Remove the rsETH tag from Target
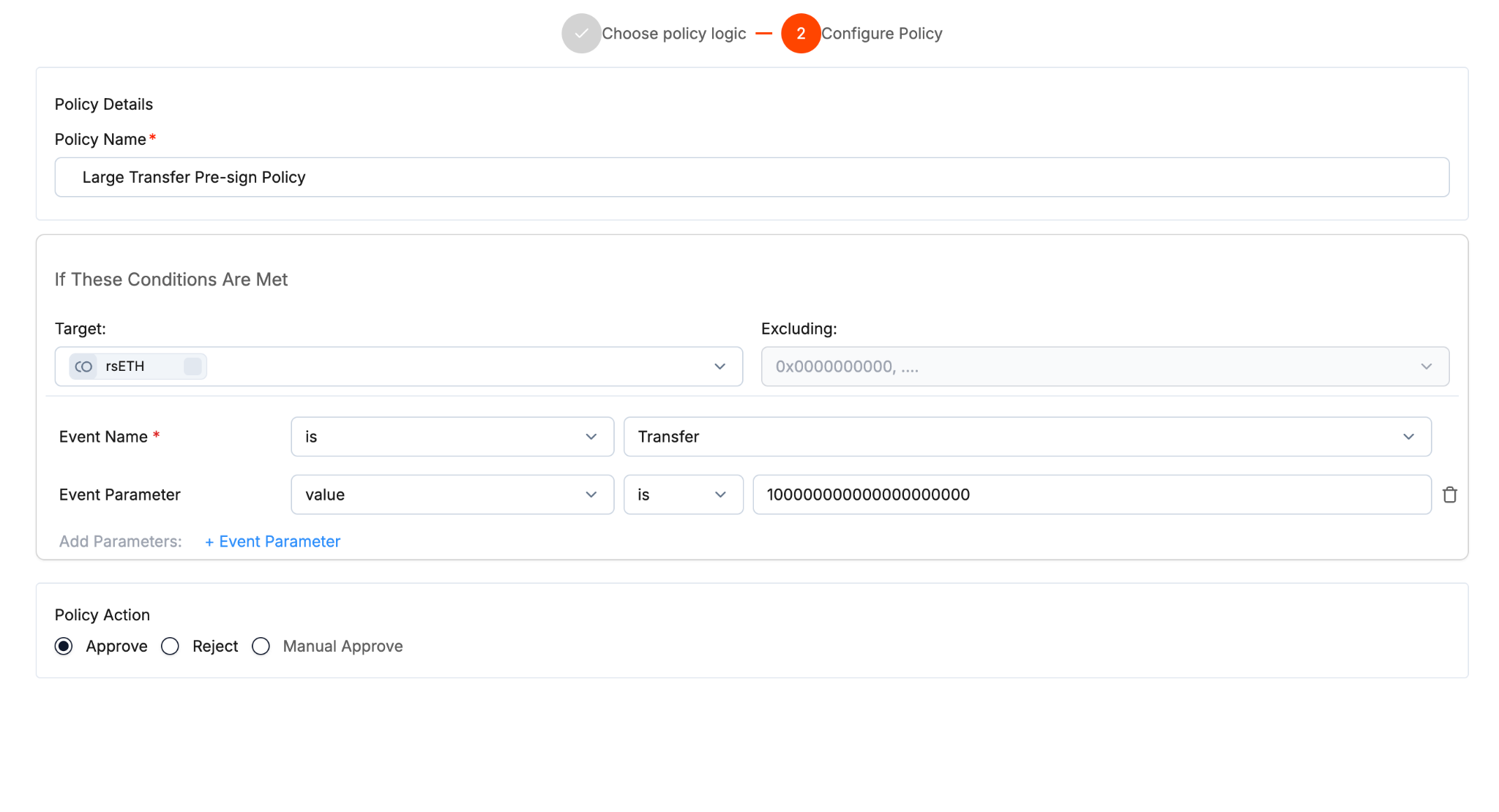The width and height of the screenshot is (1499, 812). (192, 366)
